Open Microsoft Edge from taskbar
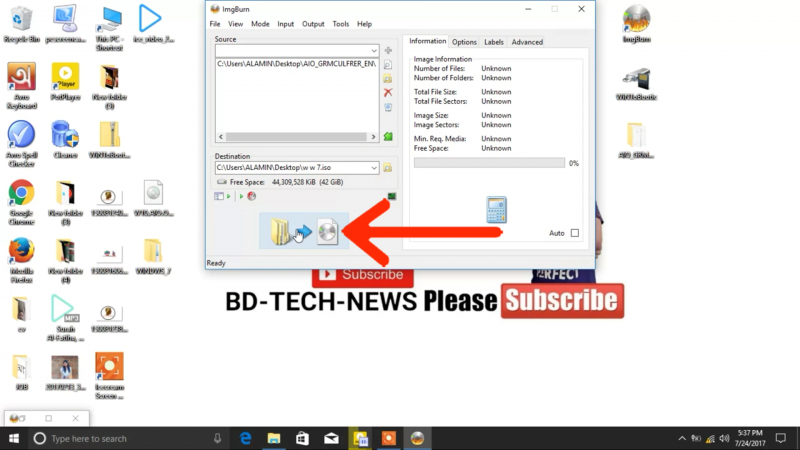 coord(245,438)
